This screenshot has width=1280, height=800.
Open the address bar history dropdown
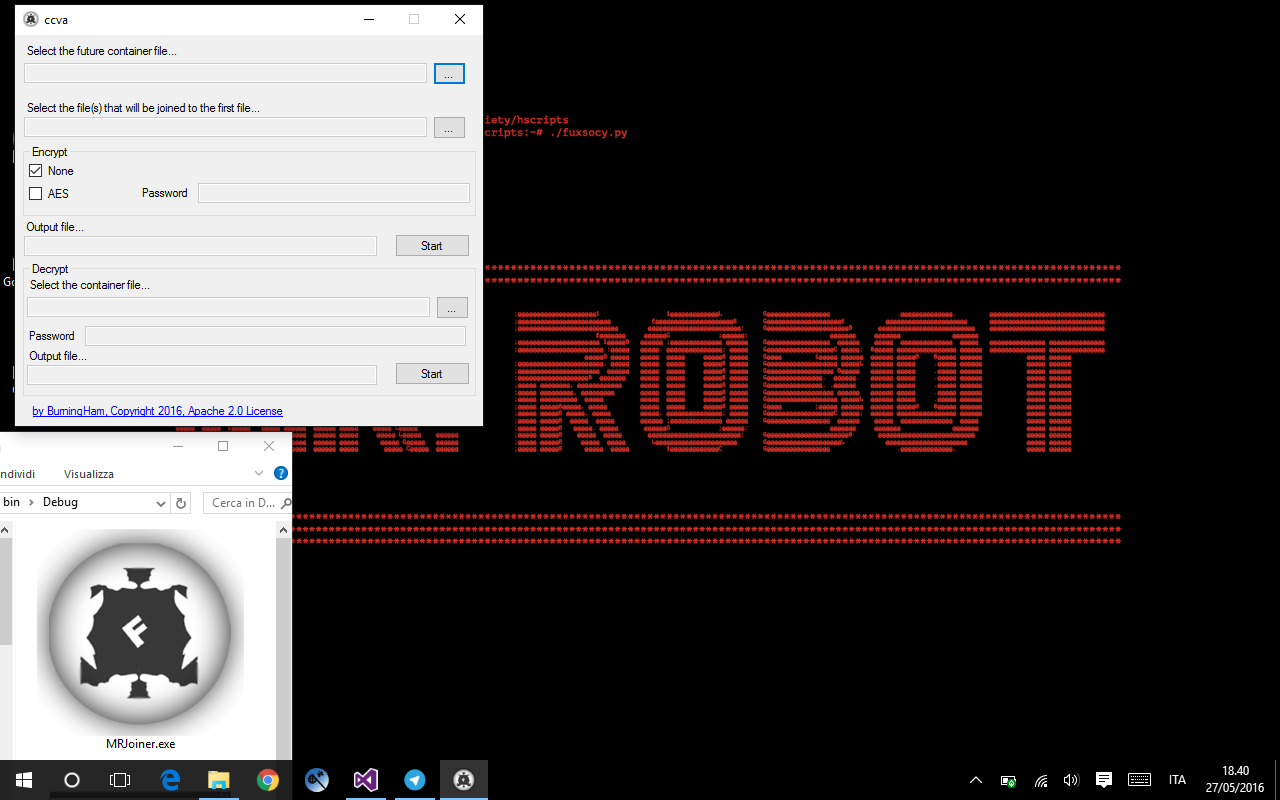[x=161, y=504]
